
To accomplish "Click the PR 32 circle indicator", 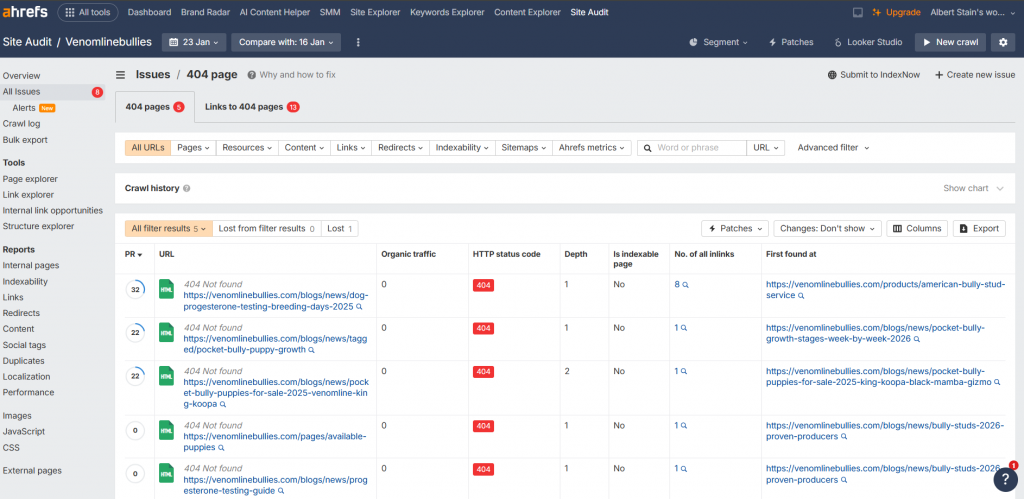I will [x=135, y=289].
